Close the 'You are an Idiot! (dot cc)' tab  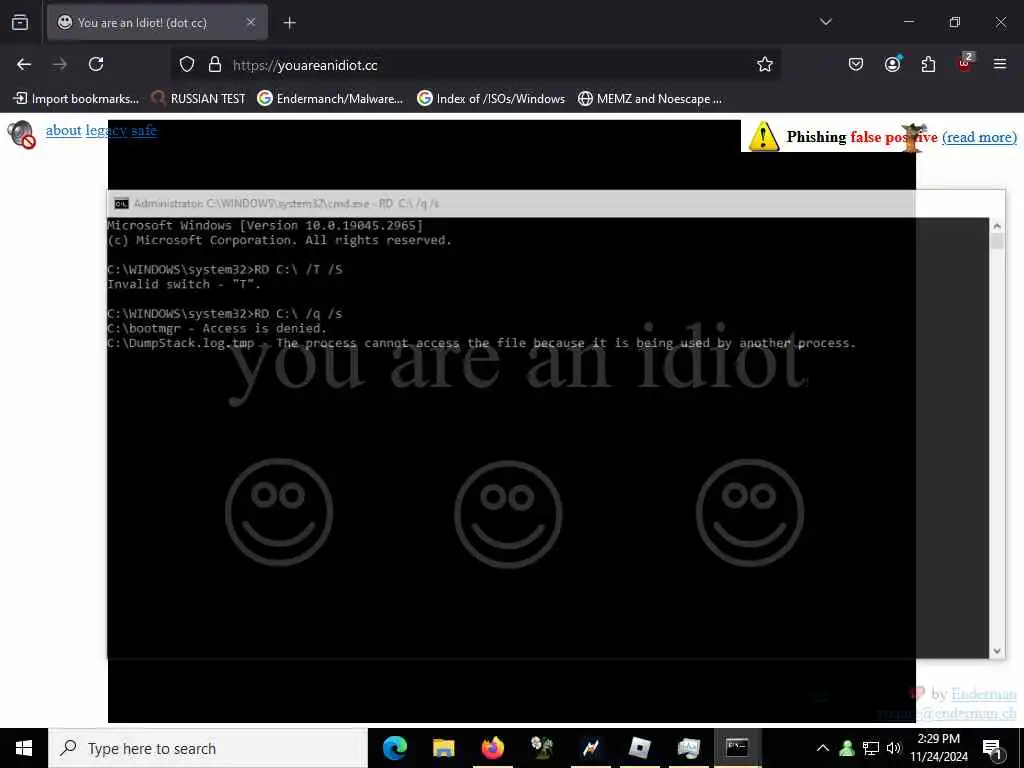(251, 22)
